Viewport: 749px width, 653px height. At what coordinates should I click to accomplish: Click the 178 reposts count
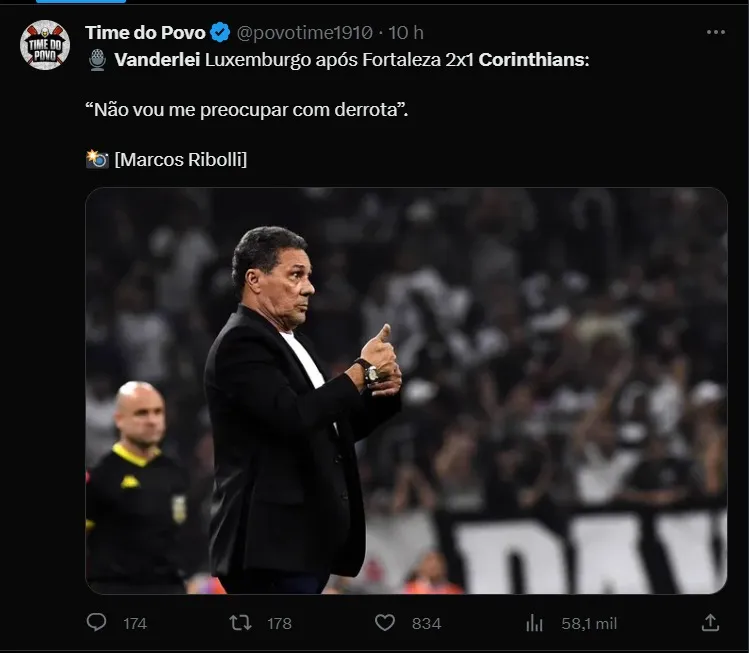tap(279, 623)
